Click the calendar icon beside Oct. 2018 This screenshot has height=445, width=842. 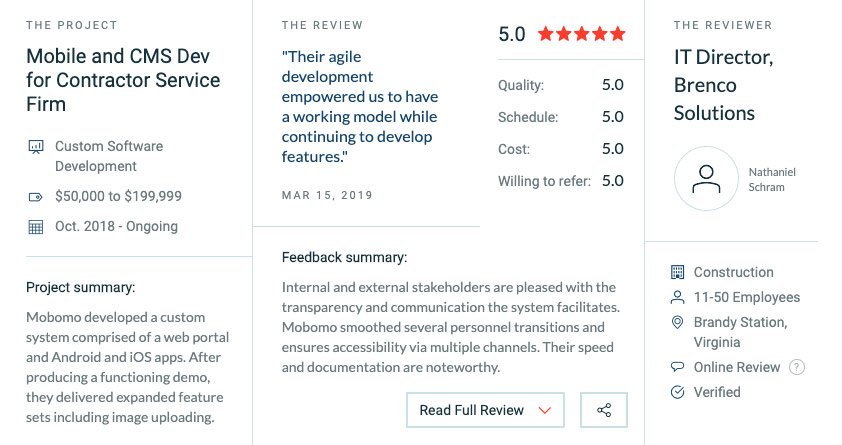pyautogui.click(x=35, y=227)
